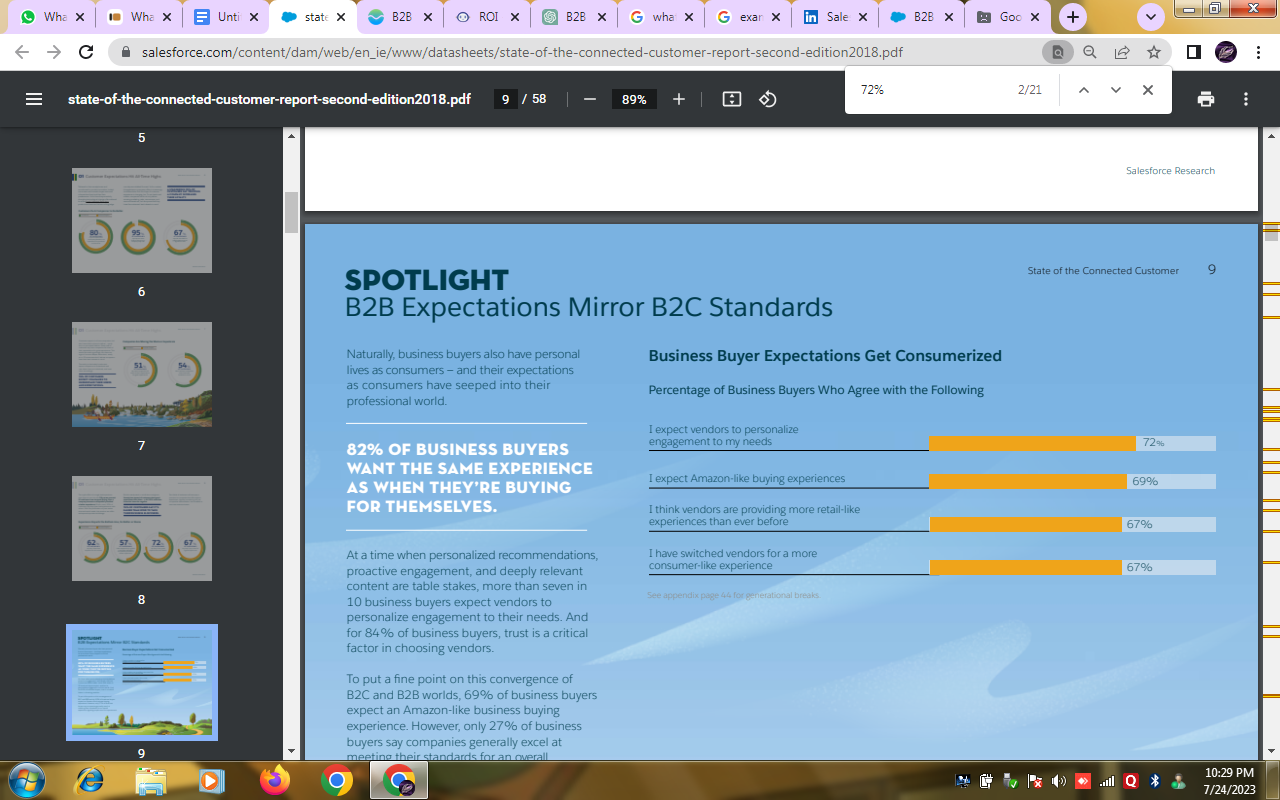
Task: Open the PDF viewer more actions menu
Action: pyautogui.click(x=1246, y=99)
